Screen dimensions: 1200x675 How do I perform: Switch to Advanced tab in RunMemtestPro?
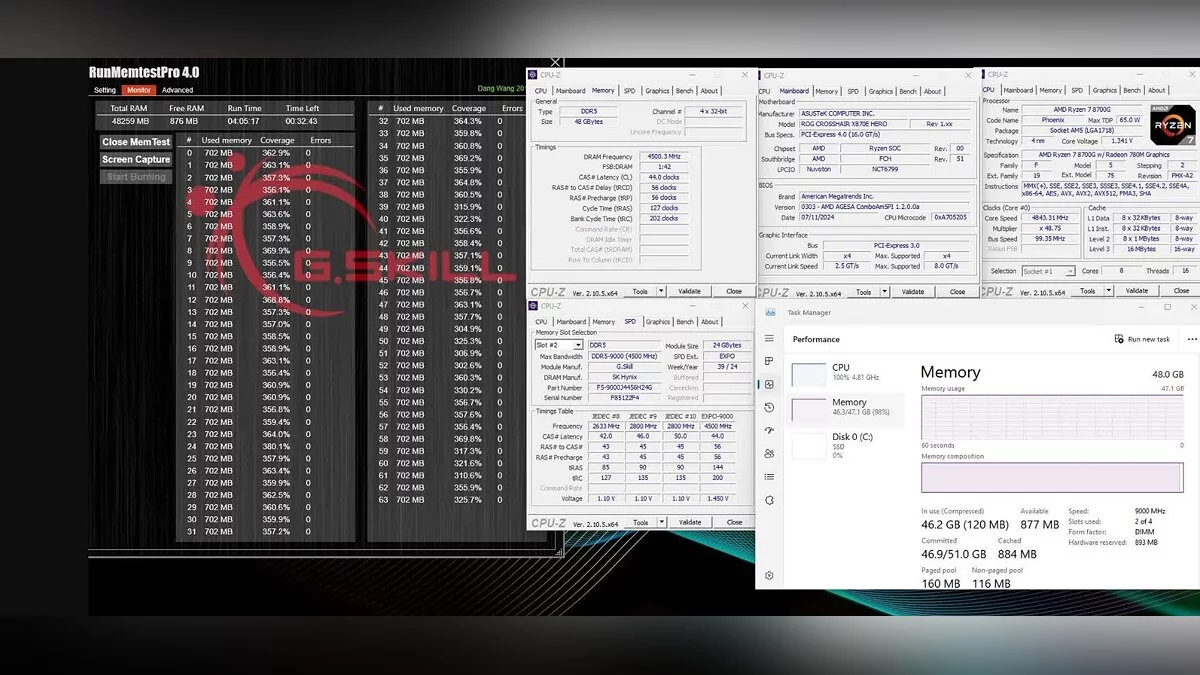pos(178,90)
